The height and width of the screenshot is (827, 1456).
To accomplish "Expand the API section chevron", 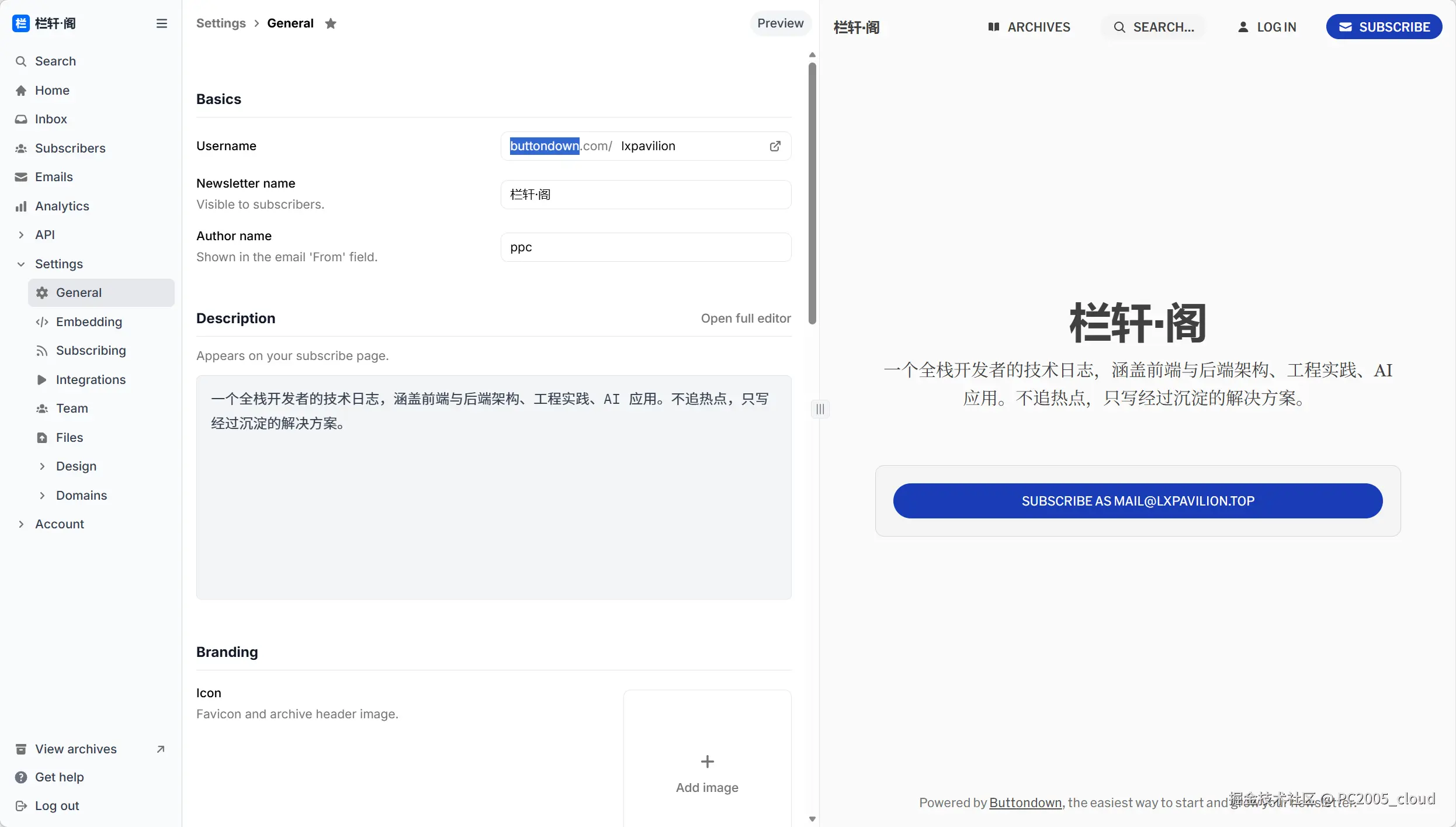I will 21,235.
